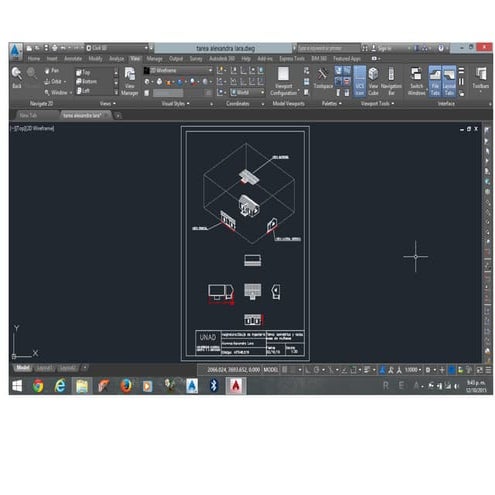Open the Civil 3D workspace dropdown
Image resolution: width=495 pixels, height=495 pixels.
click(x=117, y=48)
